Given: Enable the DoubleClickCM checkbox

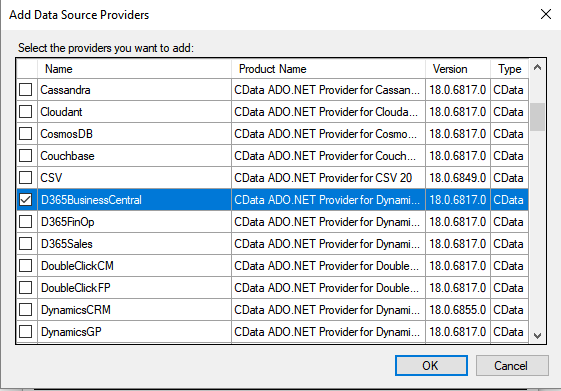Looking at the screenshot, I should coord(25,265).
